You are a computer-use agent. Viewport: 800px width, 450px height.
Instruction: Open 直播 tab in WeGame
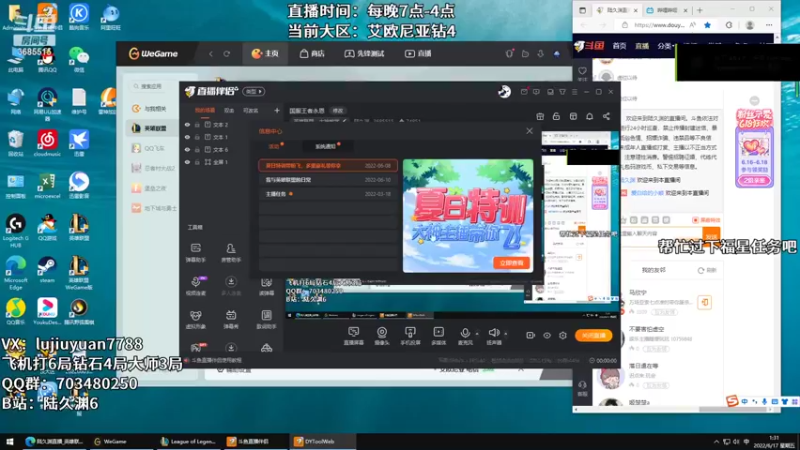click(x=418, y=54)
